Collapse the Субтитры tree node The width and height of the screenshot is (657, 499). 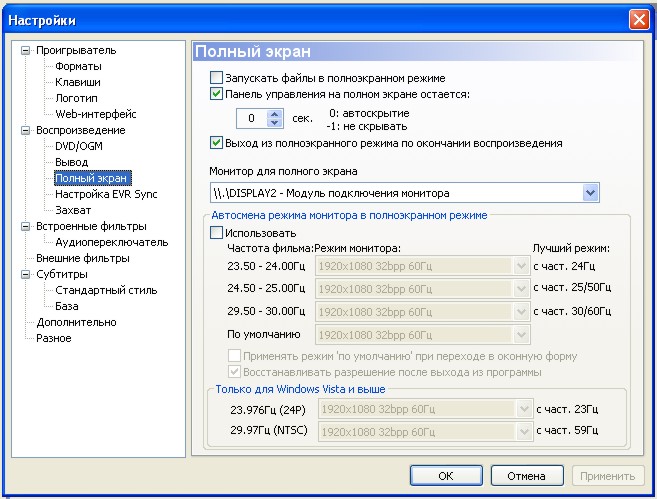[x=26, y=274]
